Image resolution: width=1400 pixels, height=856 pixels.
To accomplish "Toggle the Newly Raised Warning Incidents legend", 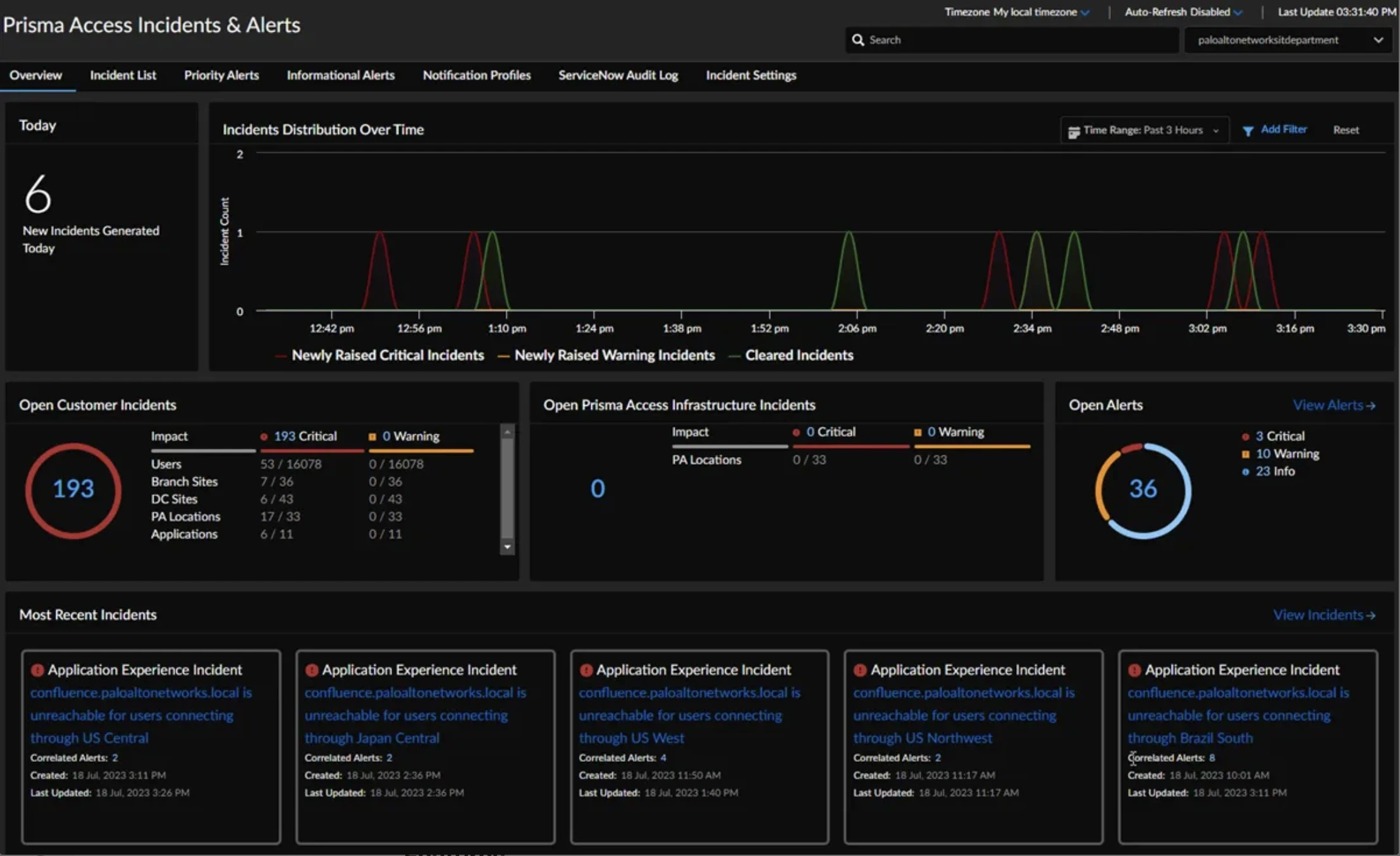I will (614, 355).
